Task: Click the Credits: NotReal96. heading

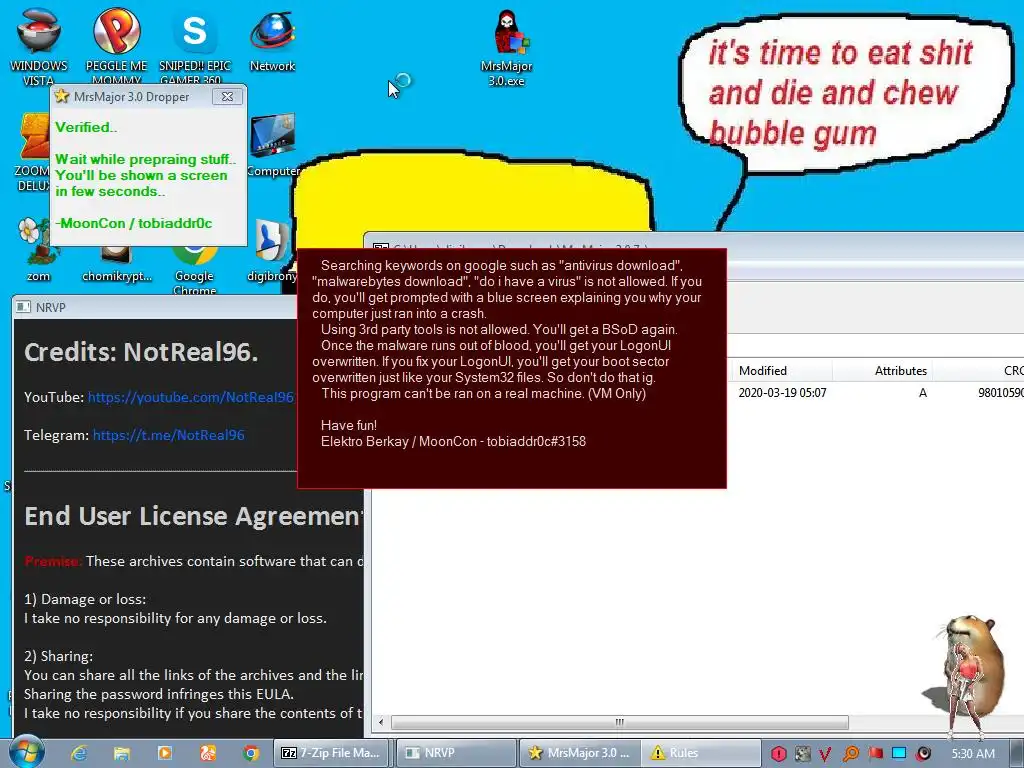Action: (141, 352)
